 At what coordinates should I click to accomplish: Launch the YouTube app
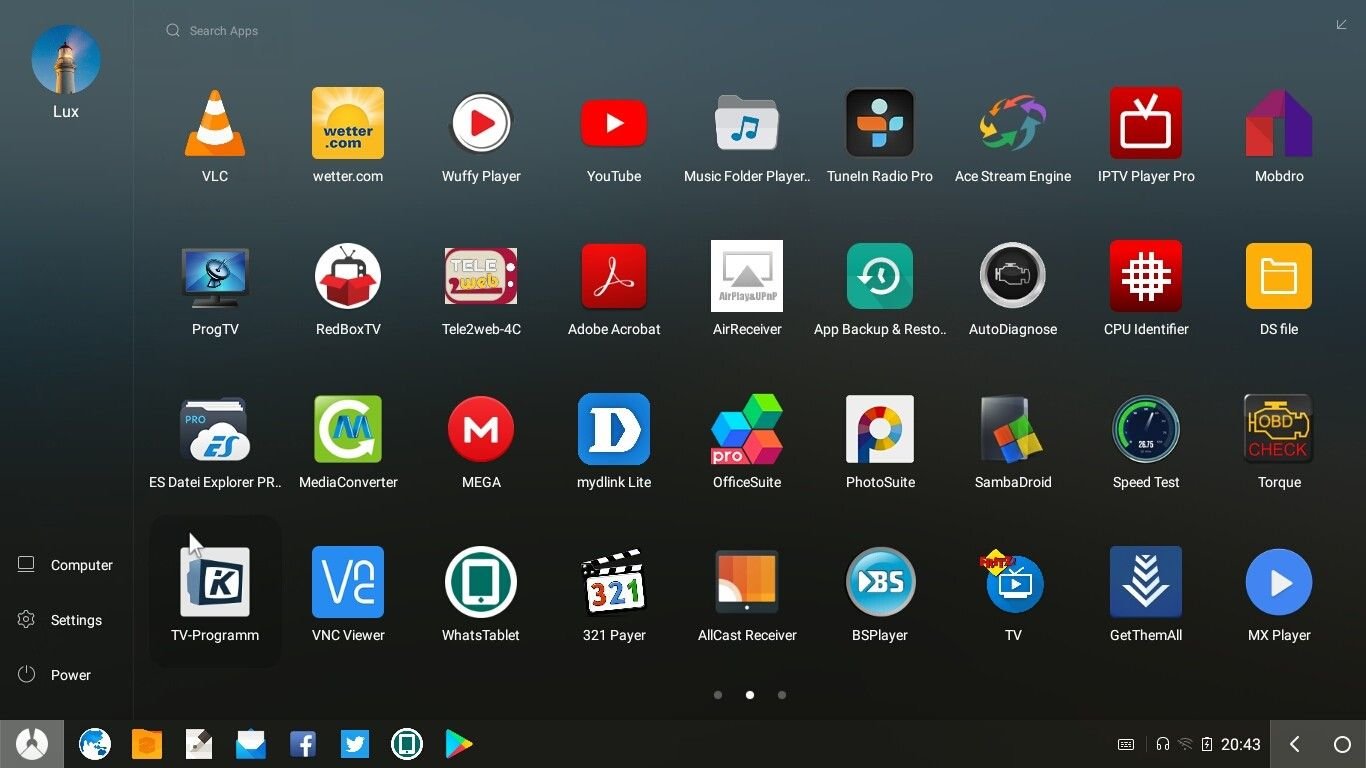[x=614, y=123]
